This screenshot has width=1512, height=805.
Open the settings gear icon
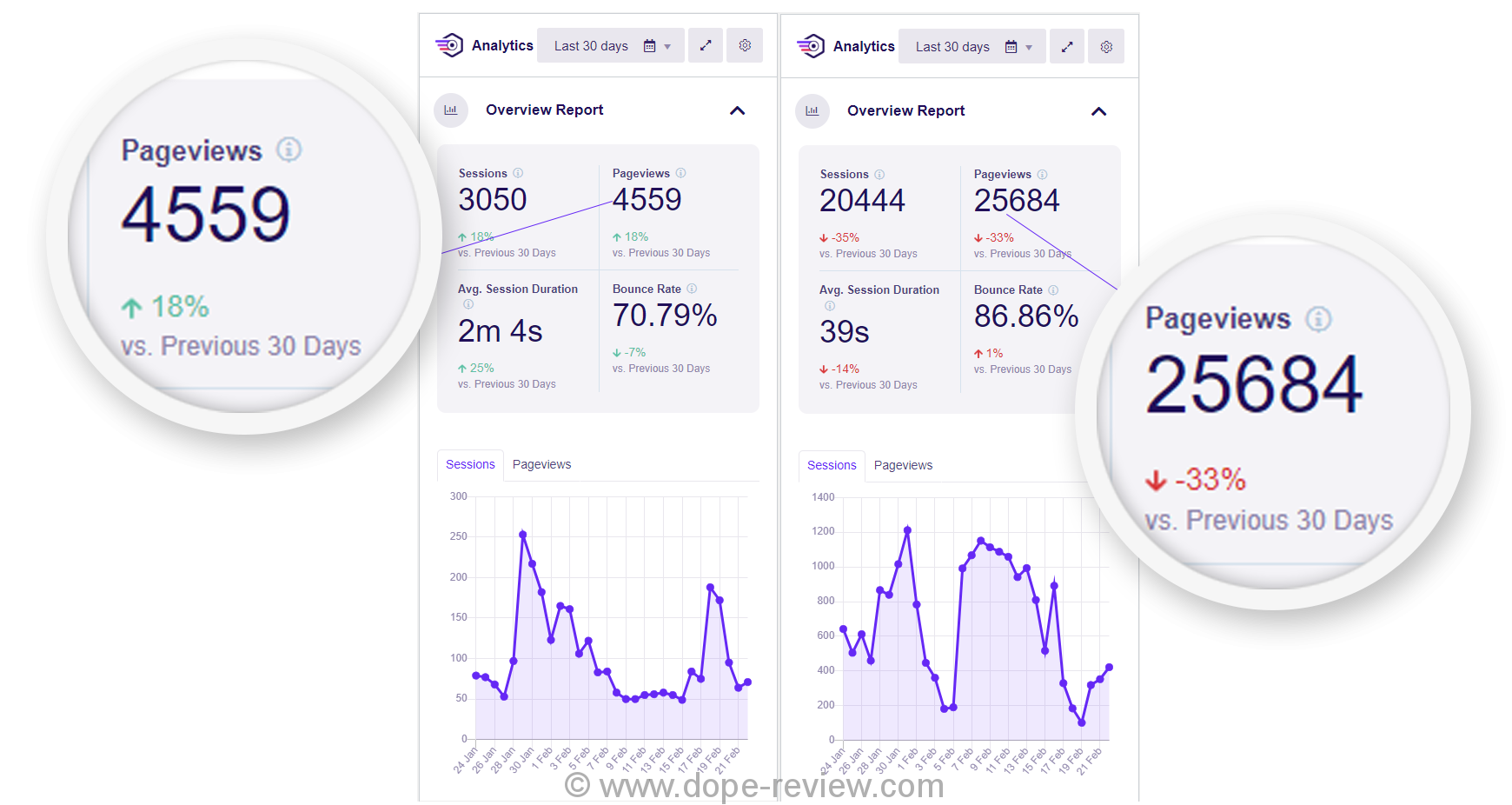(745, 45)
